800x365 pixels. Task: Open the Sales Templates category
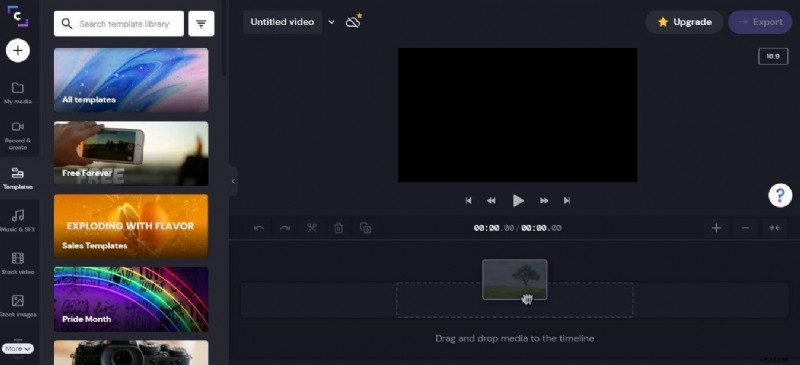tap(131, 226)
